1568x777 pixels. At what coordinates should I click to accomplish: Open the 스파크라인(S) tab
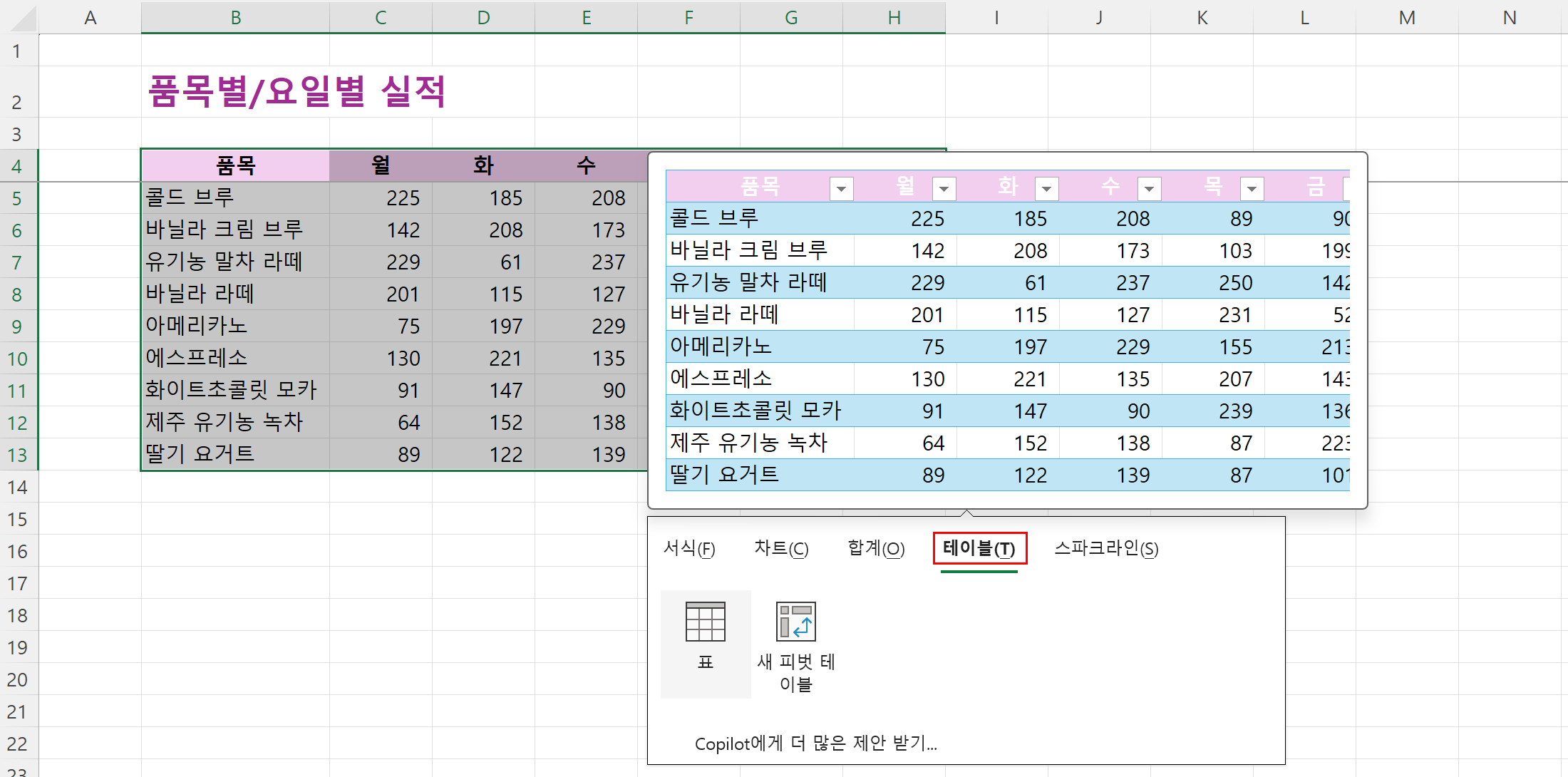click(1106, 548)
